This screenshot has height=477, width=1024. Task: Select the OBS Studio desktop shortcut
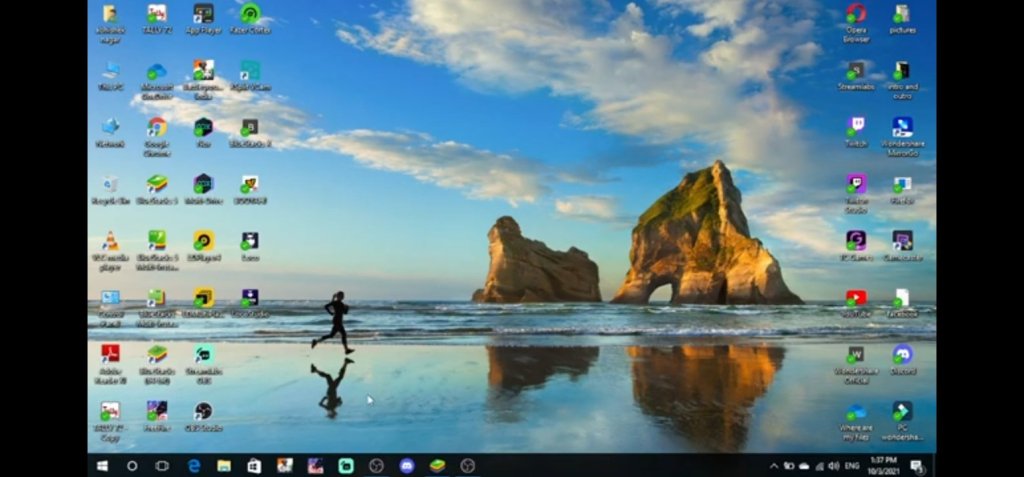(x=203, y=412)
